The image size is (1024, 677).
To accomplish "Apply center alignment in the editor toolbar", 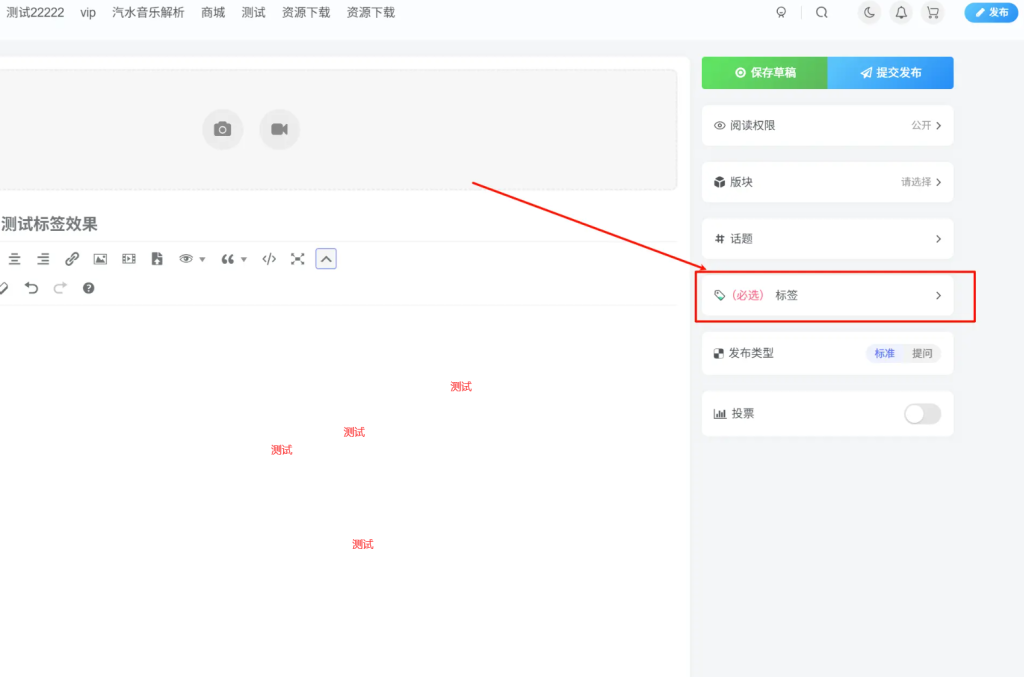I will coord(14,259).
